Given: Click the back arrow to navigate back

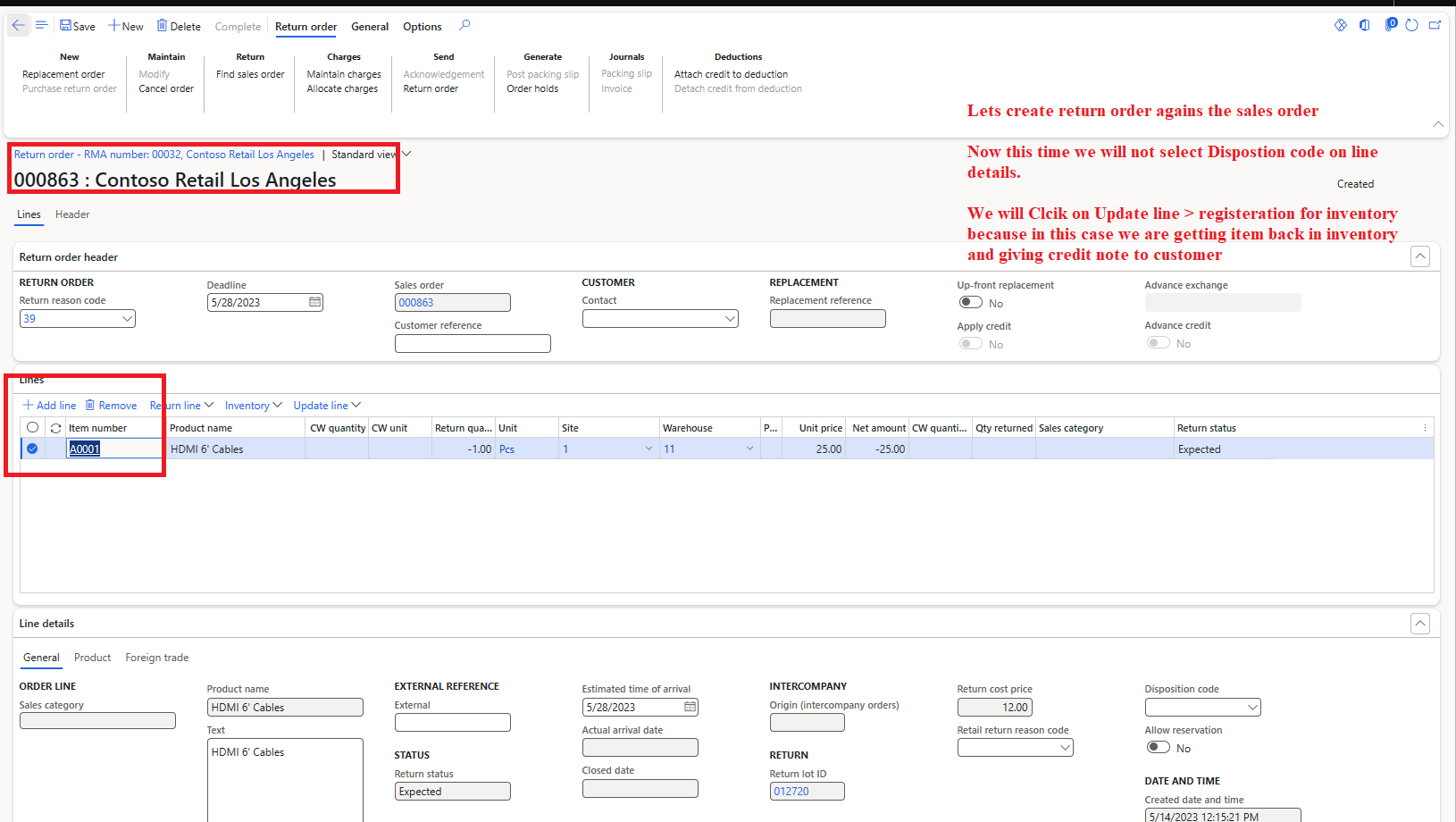Looking at the screenshot, I should point(18,25).
